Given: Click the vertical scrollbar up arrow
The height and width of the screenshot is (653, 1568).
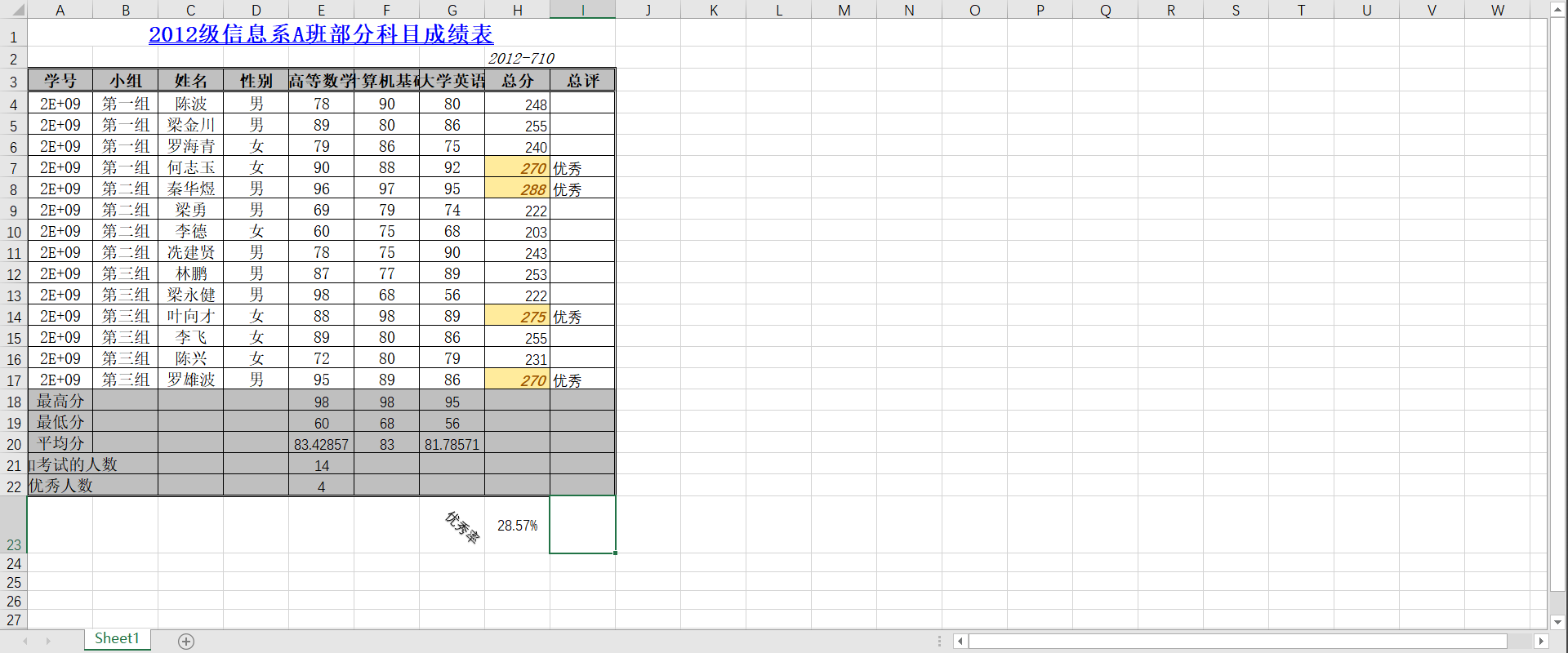Looking at the screenshot, I should (1557, 9).
